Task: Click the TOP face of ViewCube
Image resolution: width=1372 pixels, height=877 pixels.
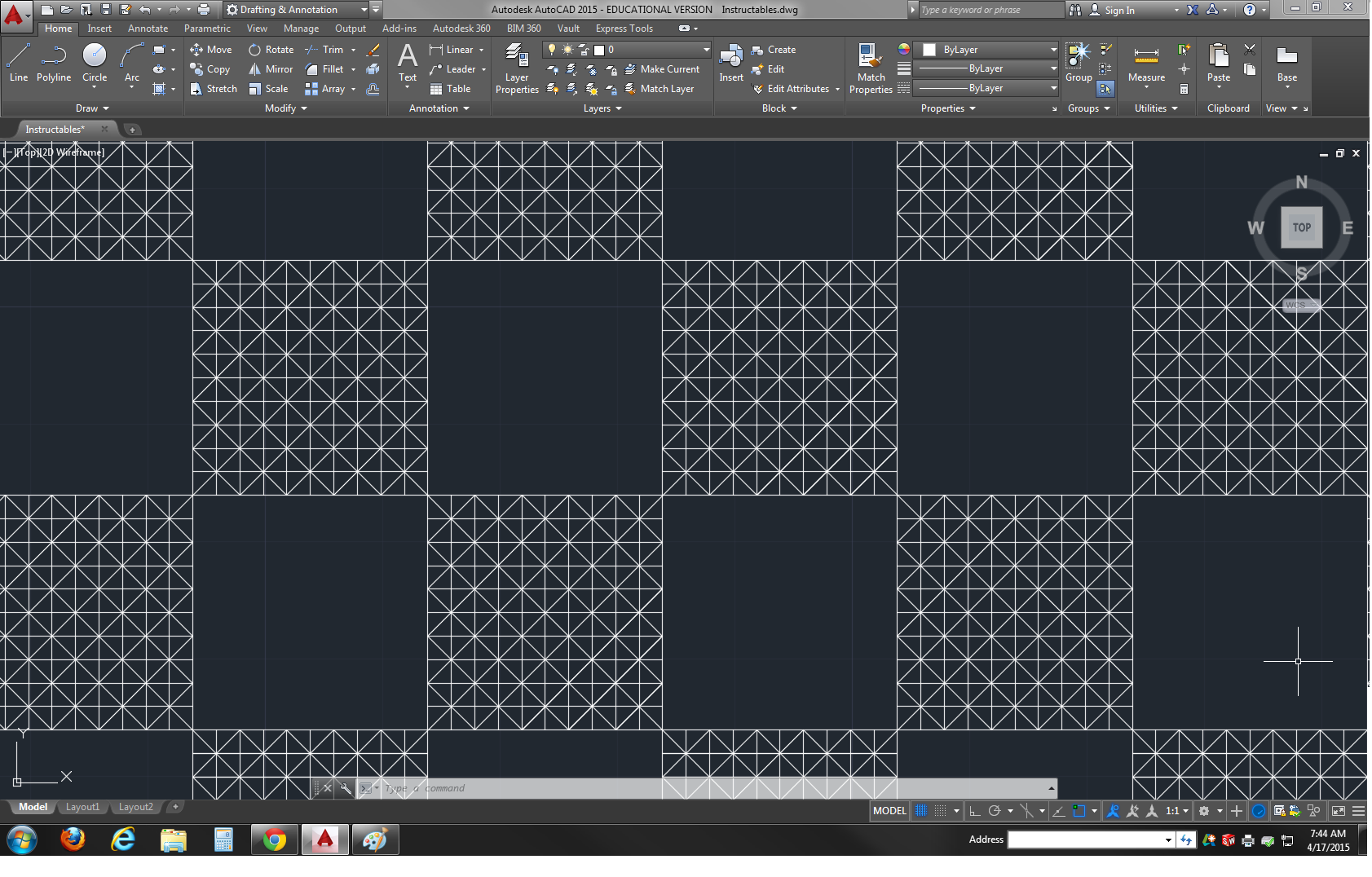Action: pos(1302,227)
